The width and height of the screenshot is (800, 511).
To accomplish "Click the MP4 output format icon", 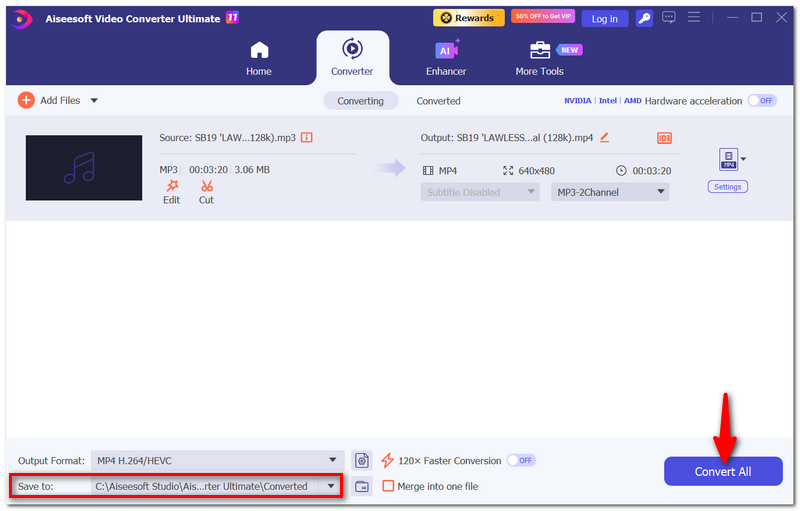I will tap(728, 159).
